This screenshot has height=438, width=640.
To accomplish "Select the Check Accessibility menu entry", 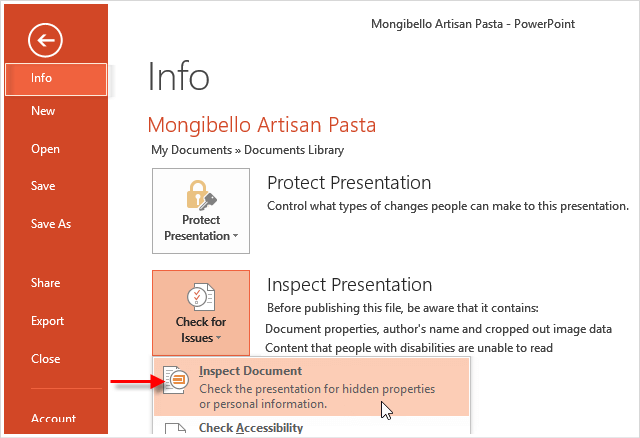I will (311, 427).
